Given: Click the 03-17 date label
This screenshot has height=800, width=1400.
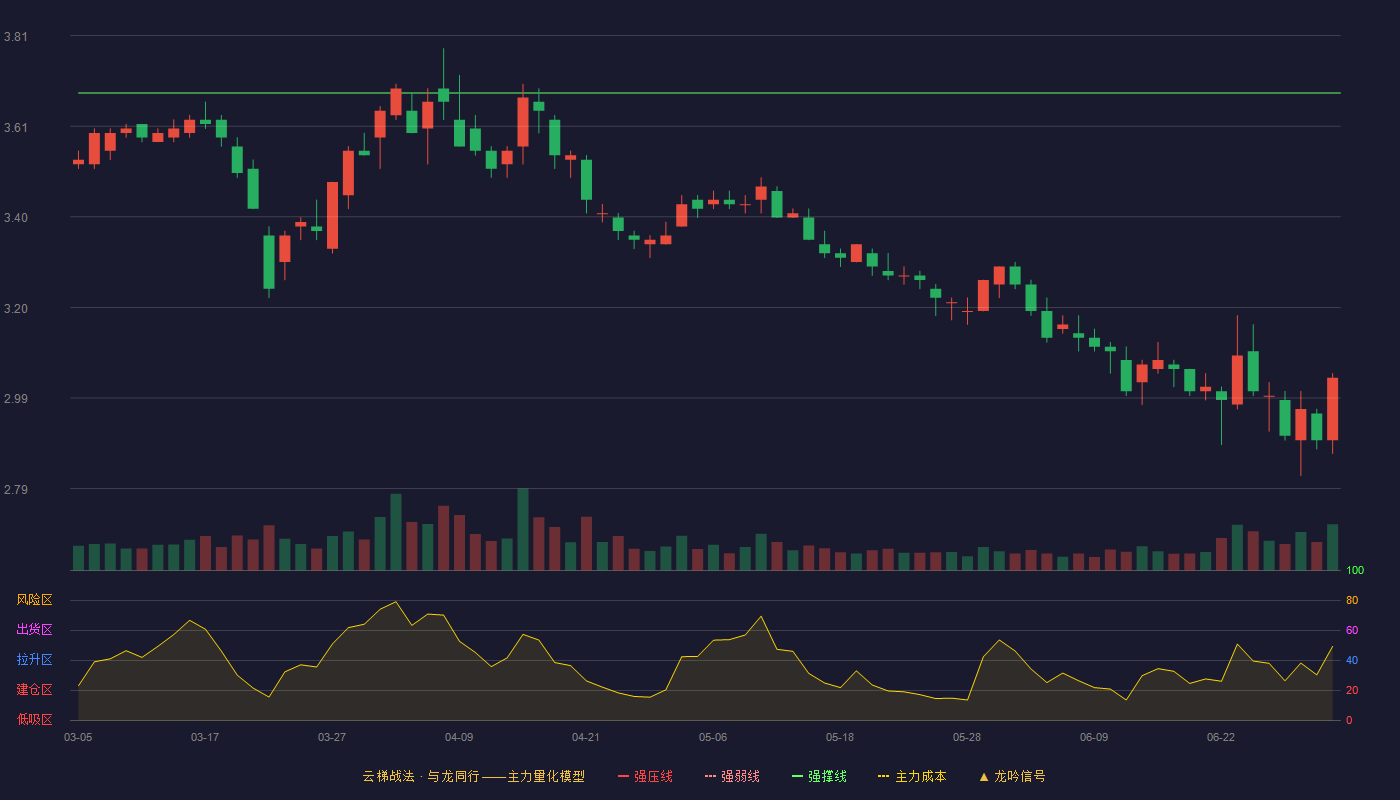Looking at the screenshot, I should pos(205,737).
